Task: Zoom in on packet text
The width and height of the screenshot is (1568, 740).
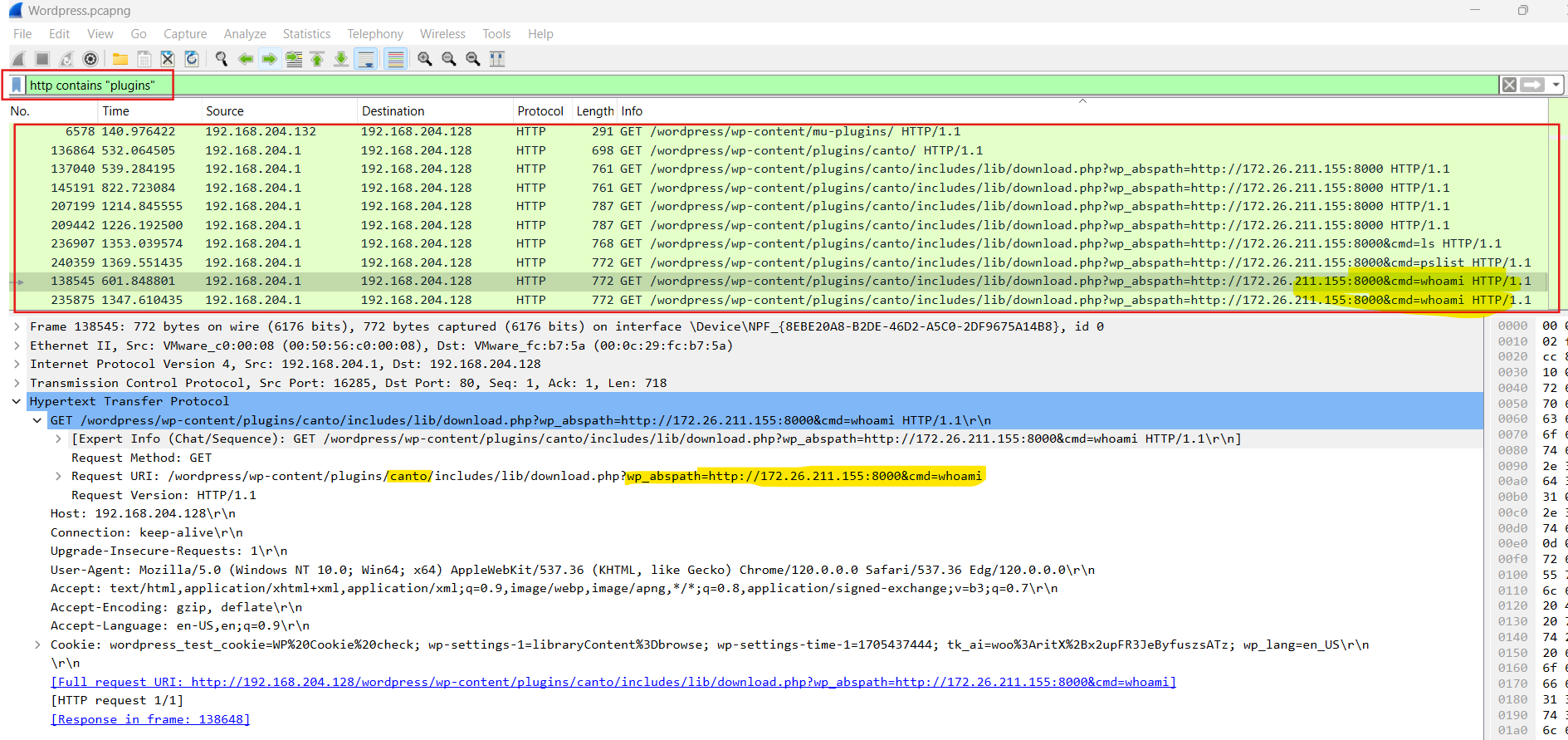Action: click(x=425, y=59)
